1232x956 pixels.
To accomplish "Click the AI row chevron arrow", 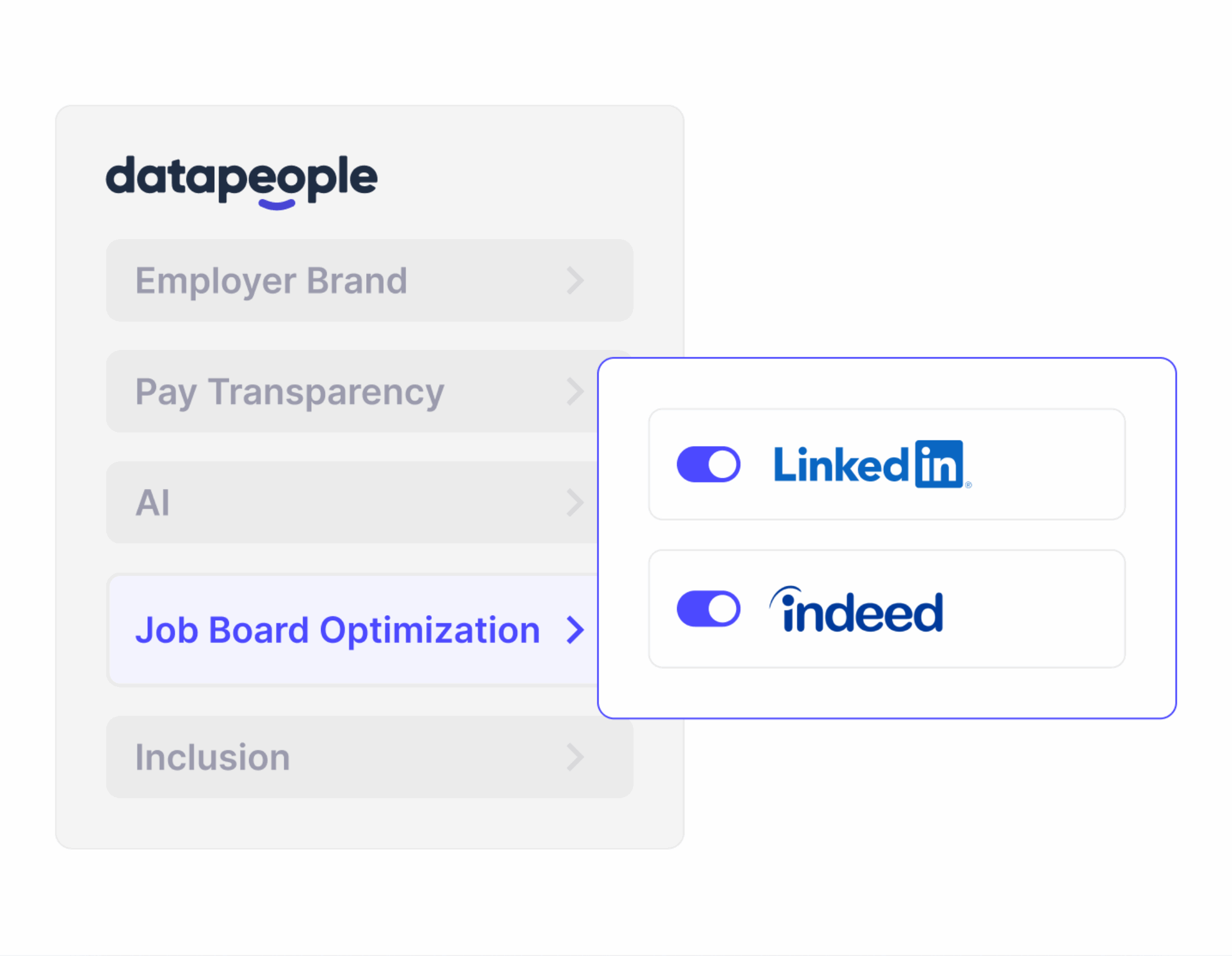I will coord(575,503).
